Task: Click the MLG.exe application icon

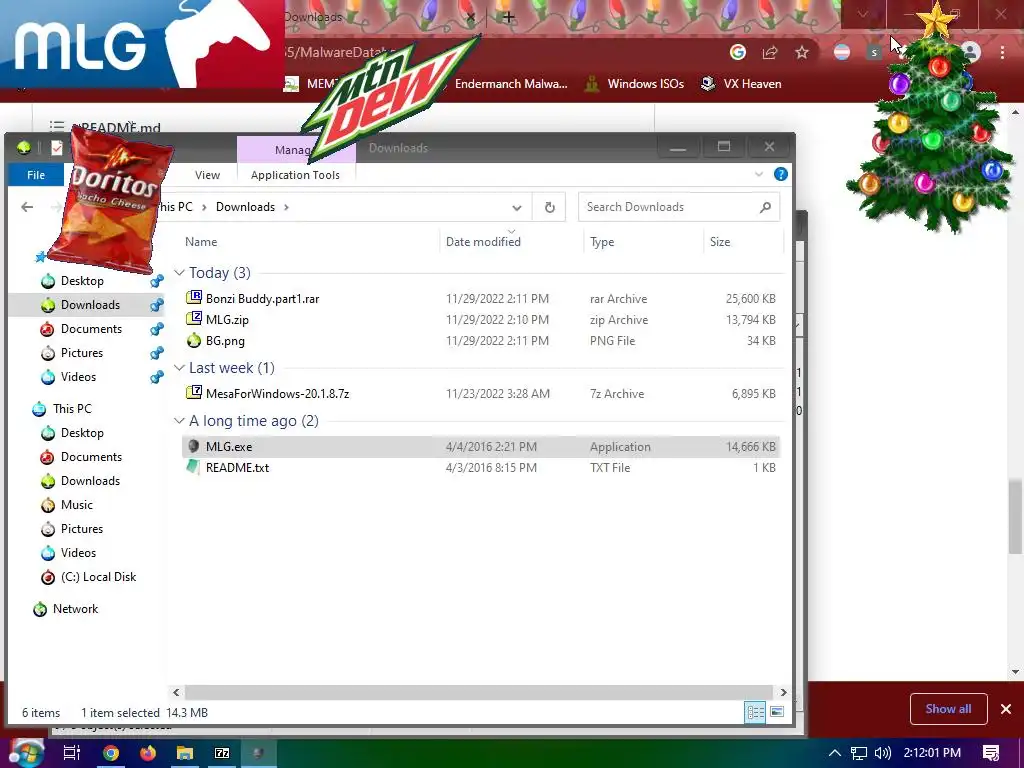Action: coord(193,446)
